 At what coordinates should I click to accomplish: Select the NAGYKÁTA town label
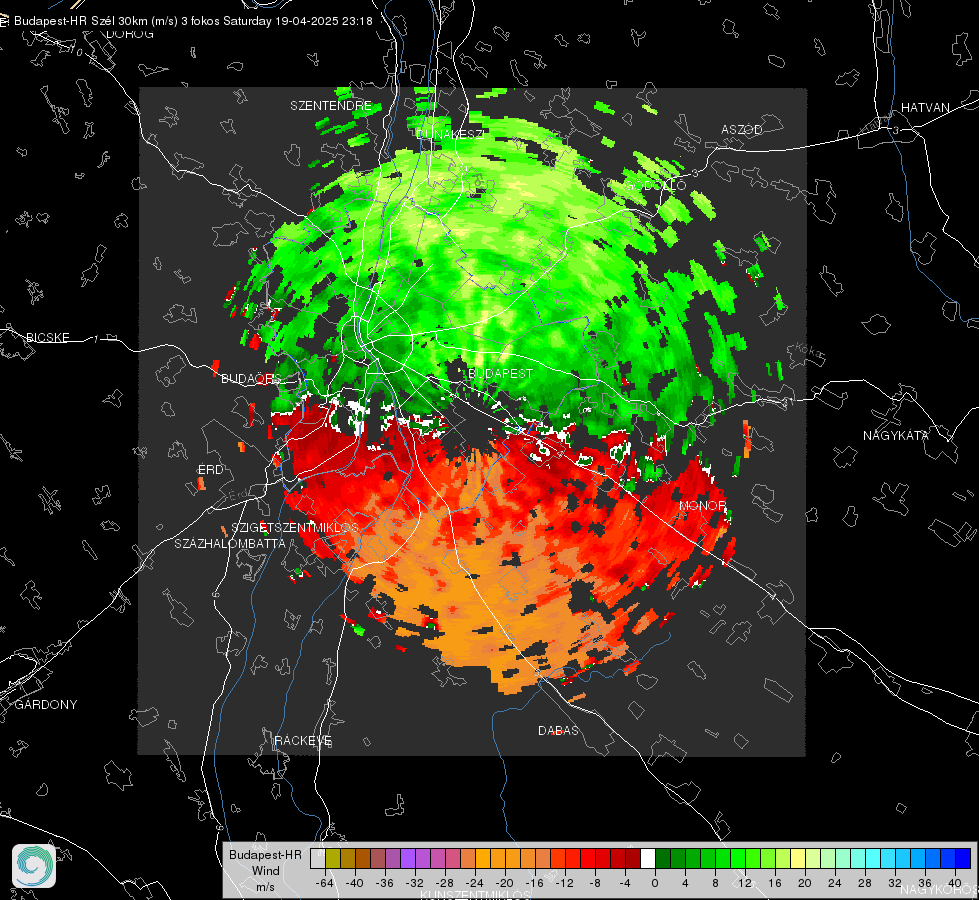click(896, 435)
